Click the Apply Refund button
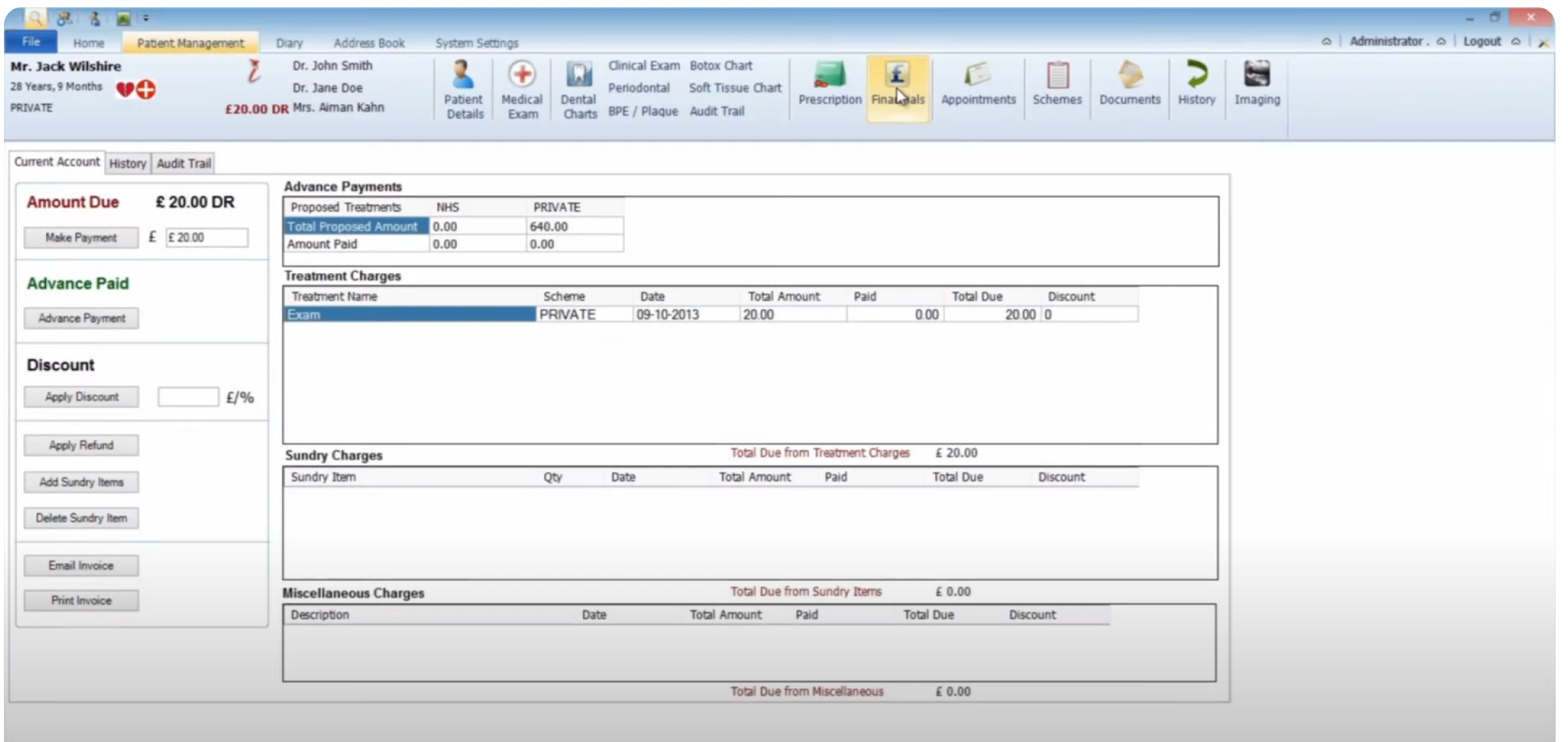The width and height of the screenshot is (1568, 742). click(x=81, y=445)
